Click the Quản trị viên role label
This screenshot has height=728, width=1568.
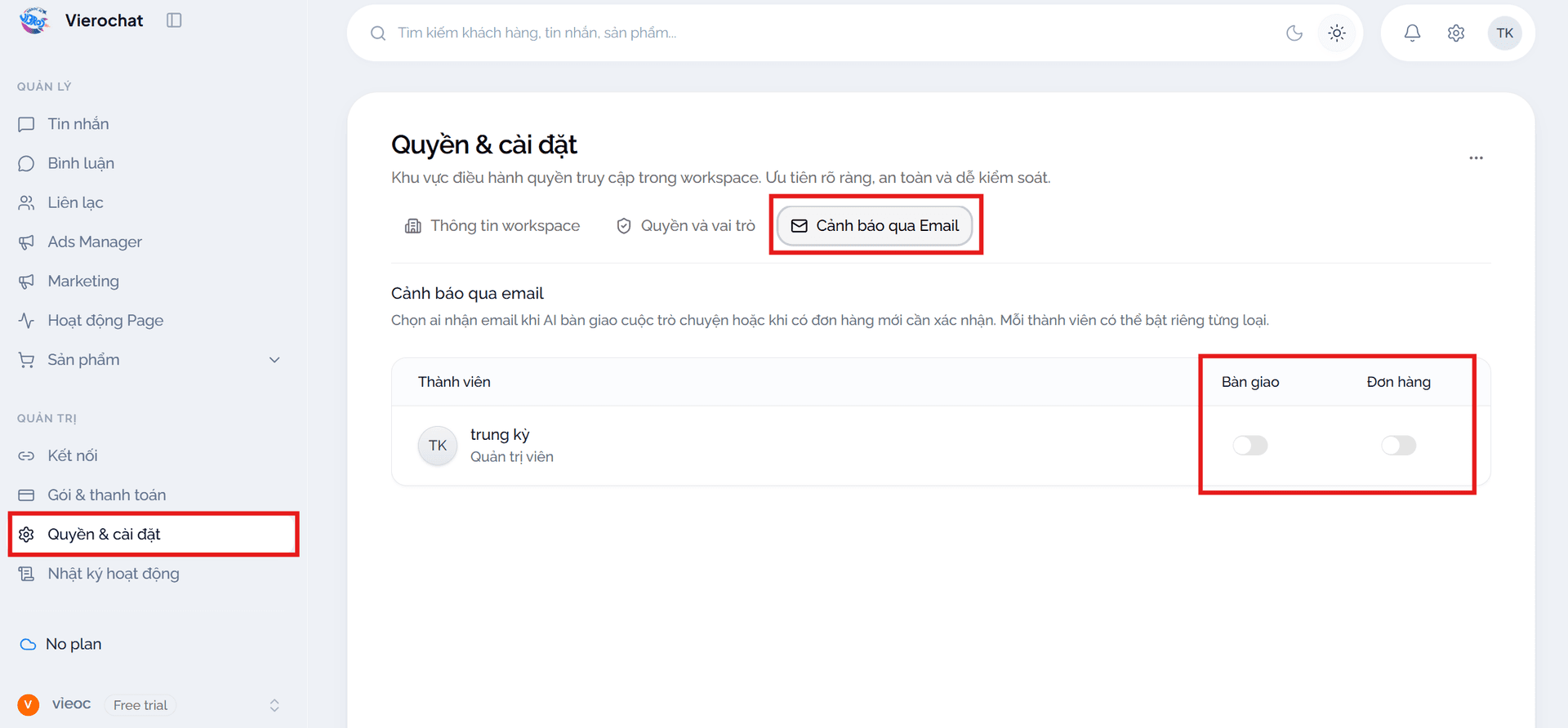[512, 457]
